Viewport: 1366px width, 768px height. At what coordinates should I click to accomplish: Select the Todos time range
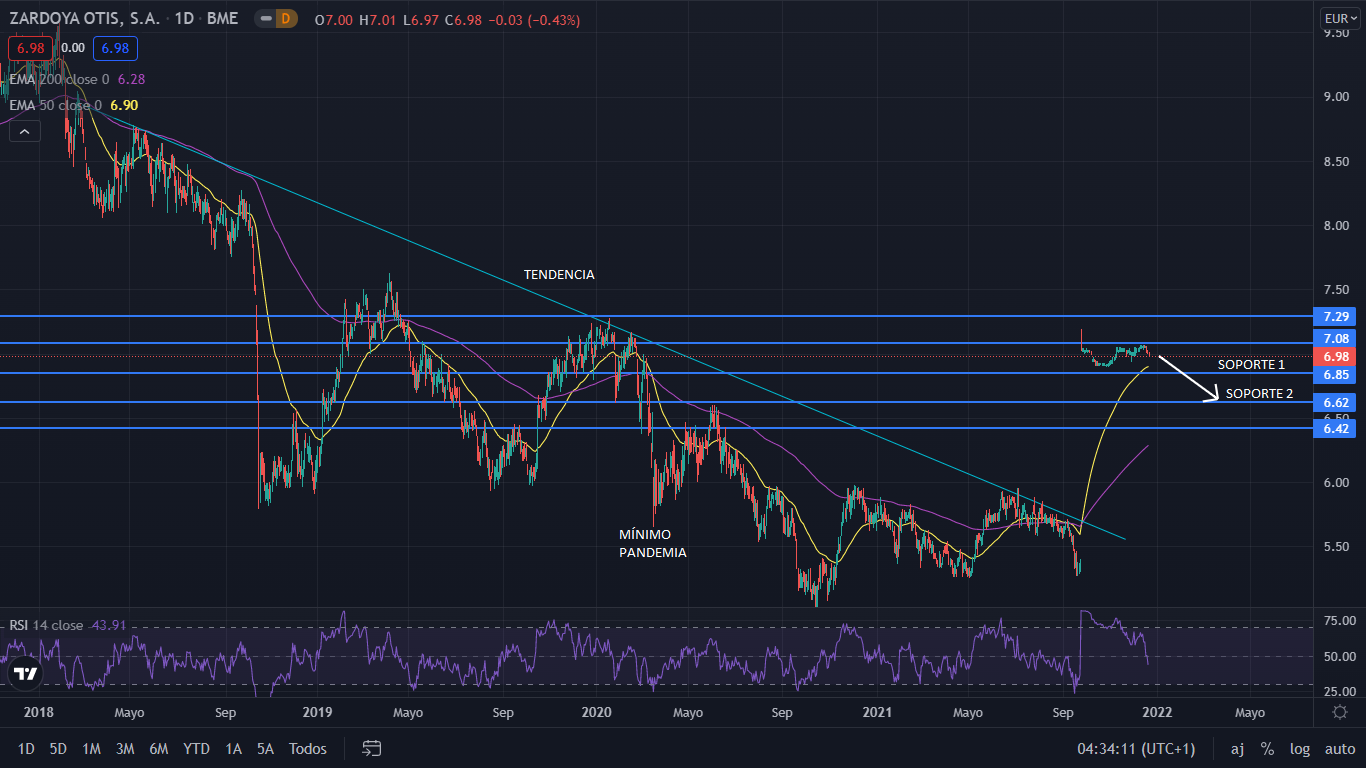pos(307,748)
